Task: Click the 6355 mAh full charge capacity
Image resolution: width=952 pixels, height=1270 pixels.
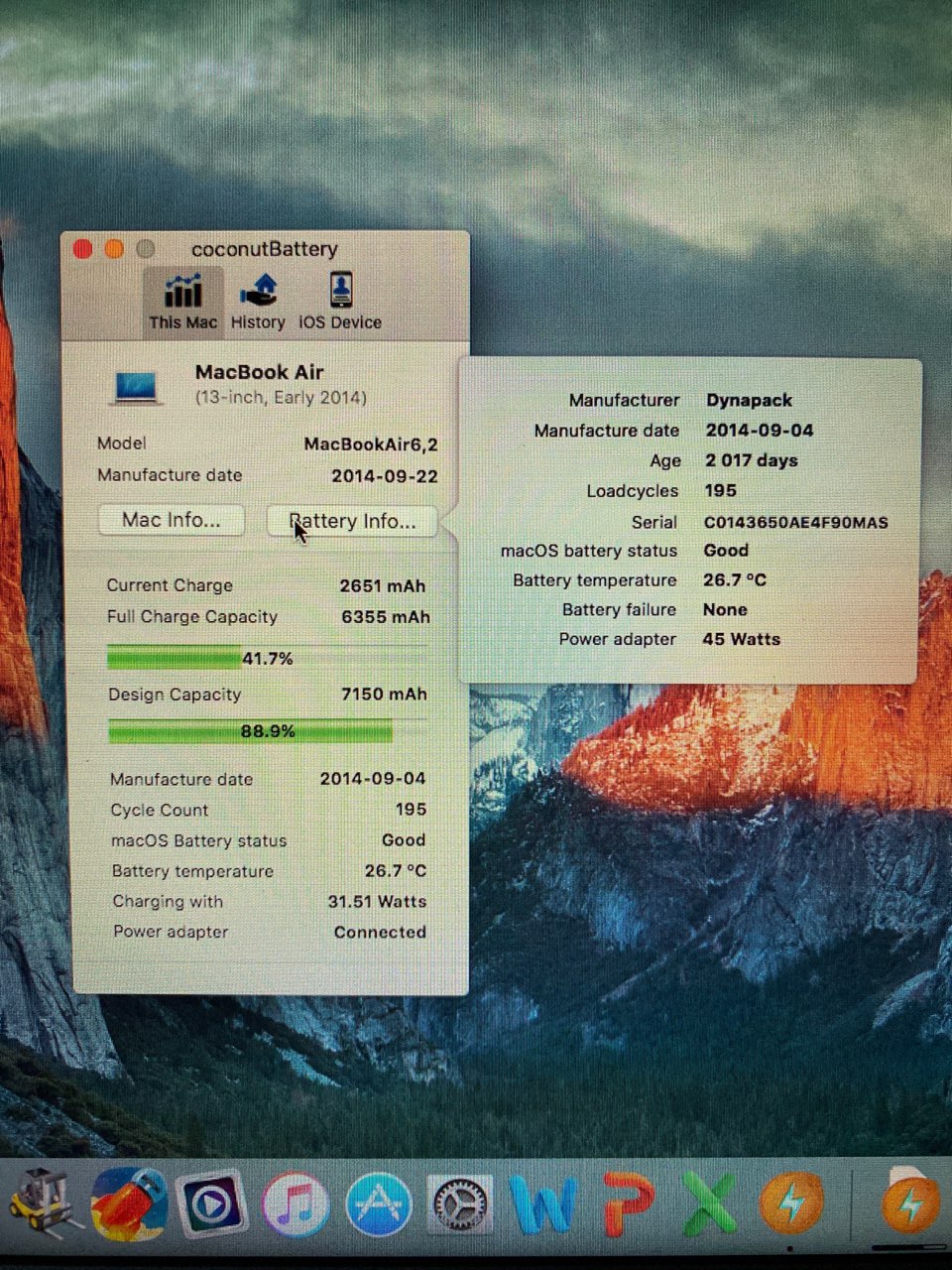Action: point(386,617)
